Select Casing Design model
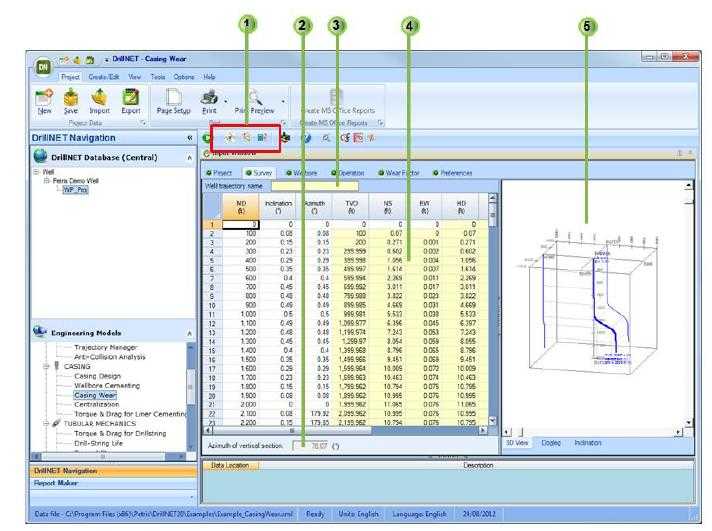The height and width of the screenshot is (531, 712). 98,376
